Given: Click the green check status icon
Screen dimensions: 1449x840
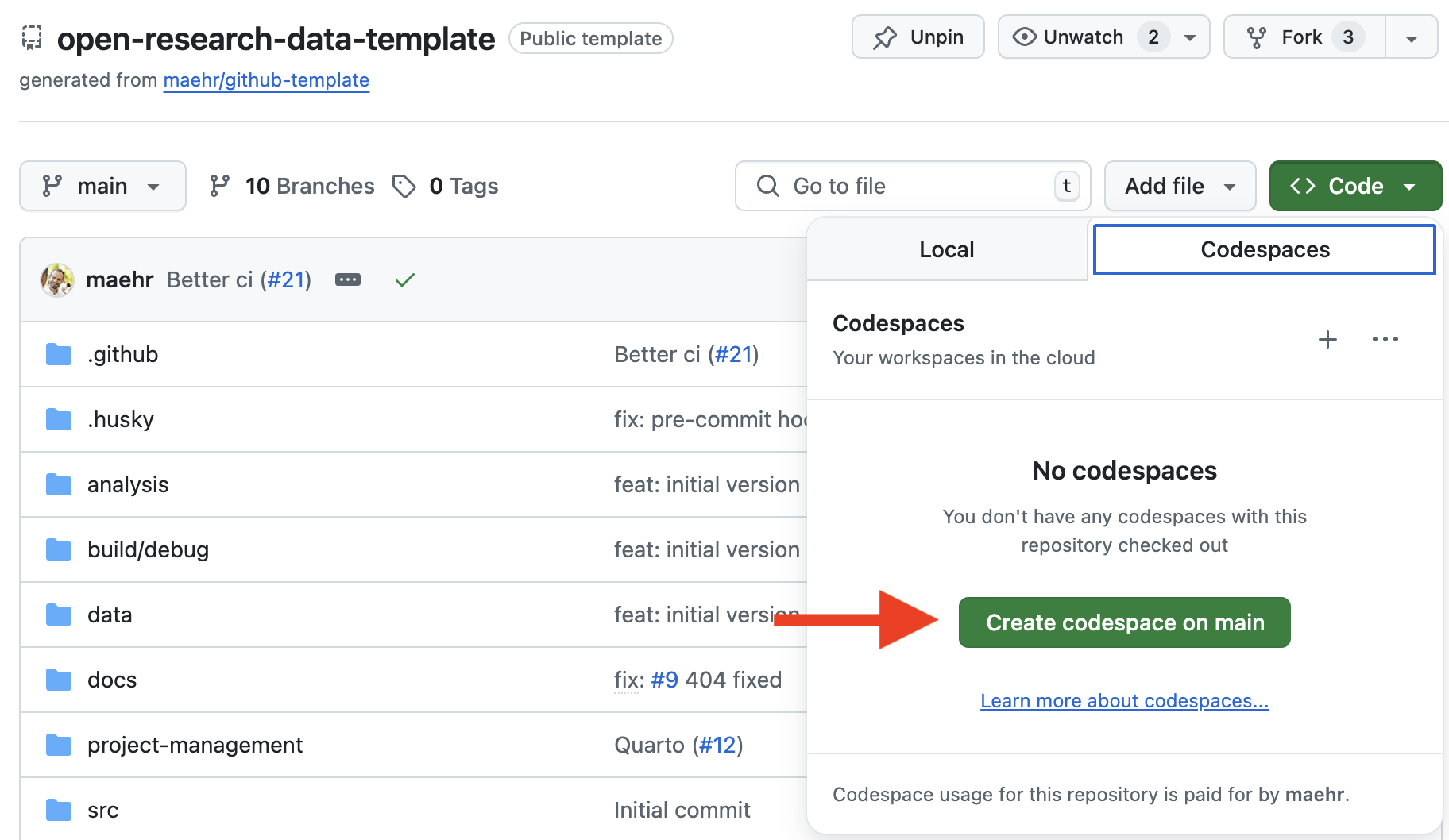Looking at the screenshot, I should pyautogui.click(x=405, y=279).
